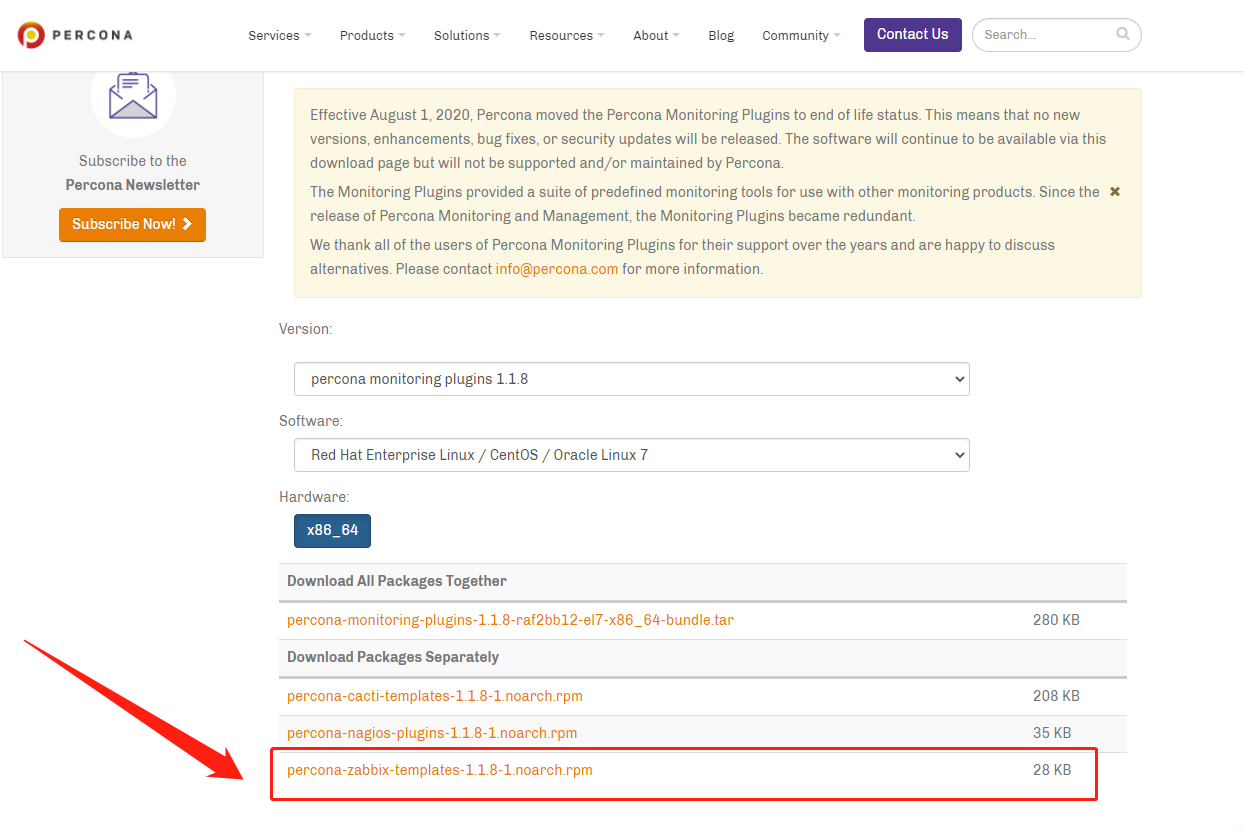The width and height of the screenshot is (1244, 834).
Task: Click the newsletter envelope icon
Action: pos(133,95)
